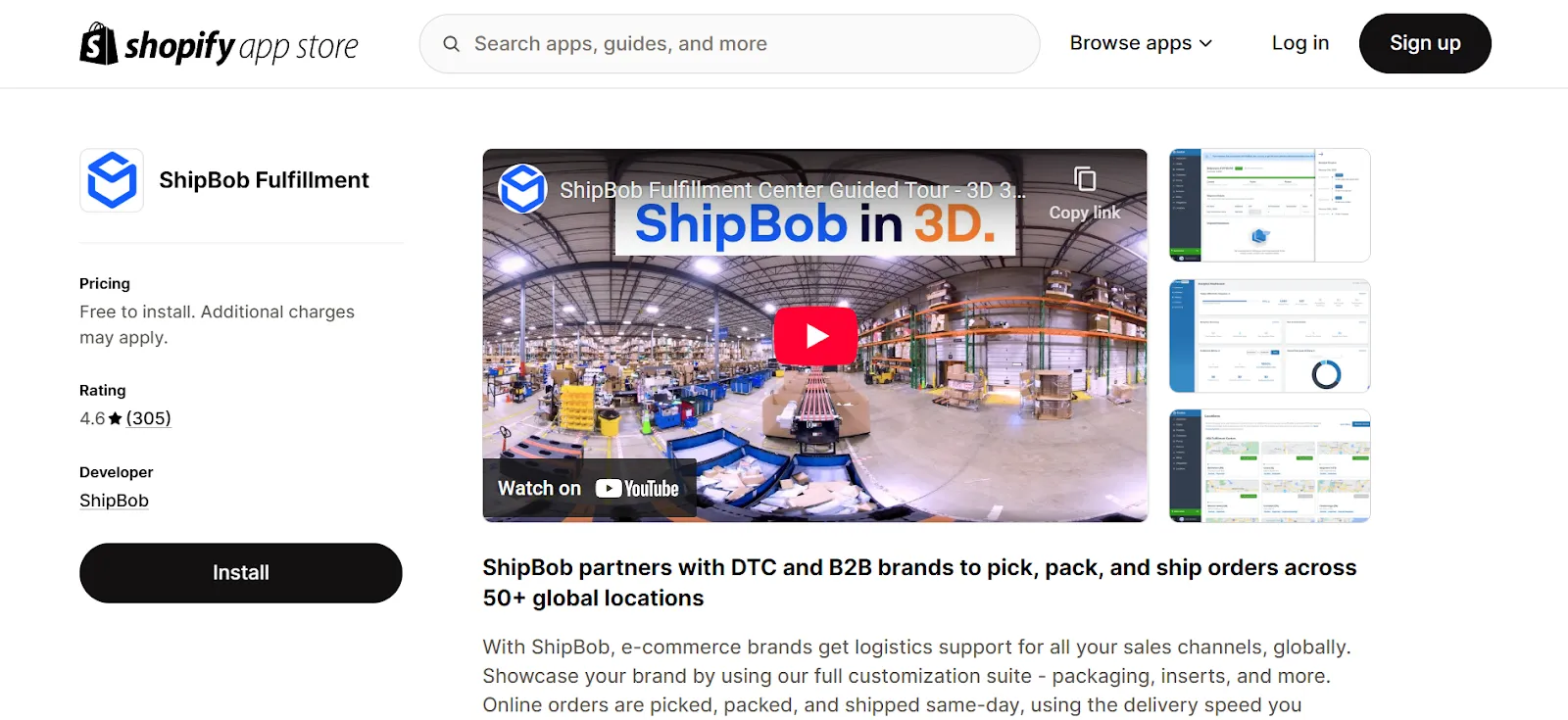Open the Log in page
The image size is (1568, 720).
click(x=1300, y=43)
